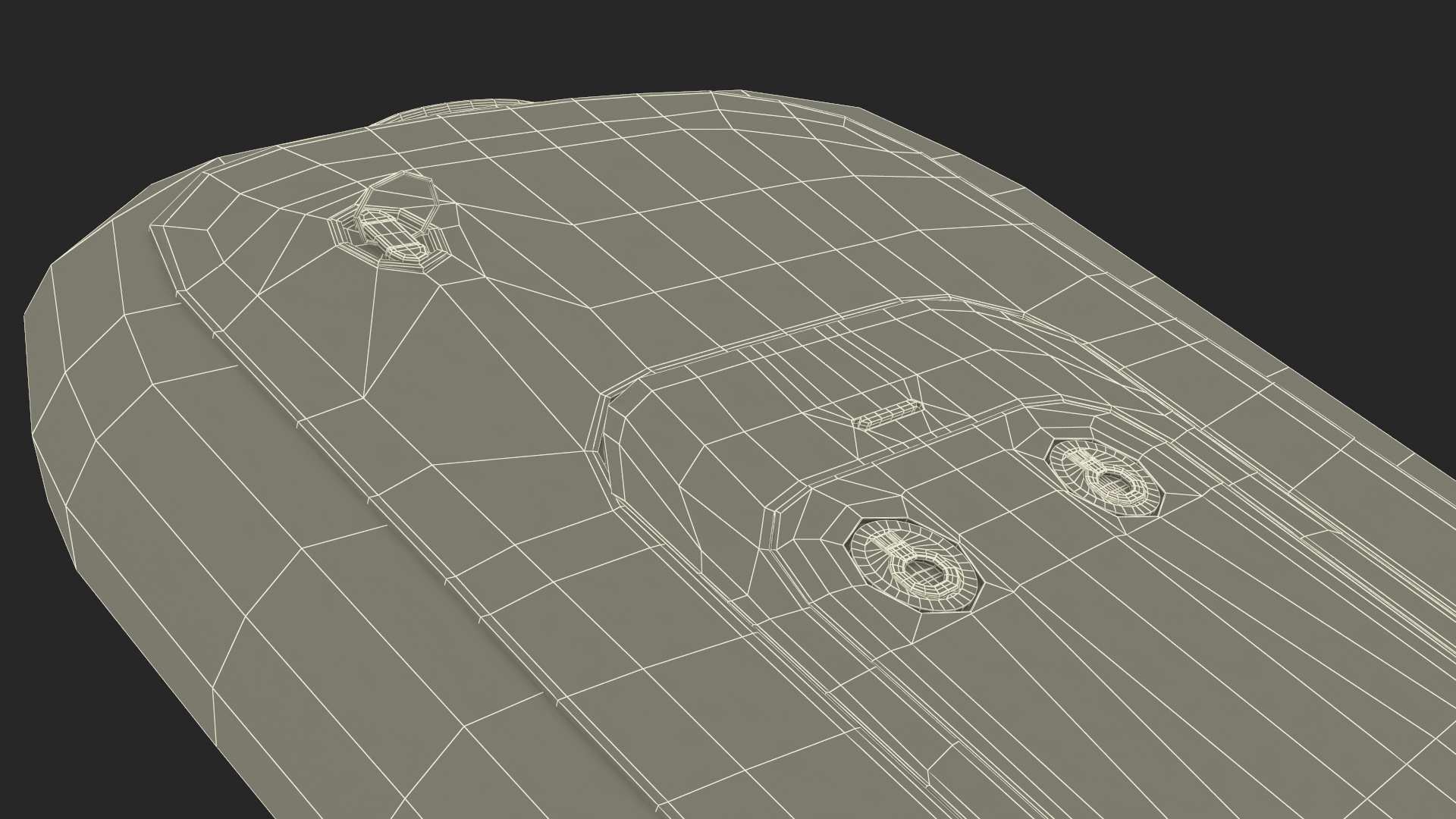Click the small rectangular slot on raised panel
The image size is (1456, 819).
(x=887, y=416)
